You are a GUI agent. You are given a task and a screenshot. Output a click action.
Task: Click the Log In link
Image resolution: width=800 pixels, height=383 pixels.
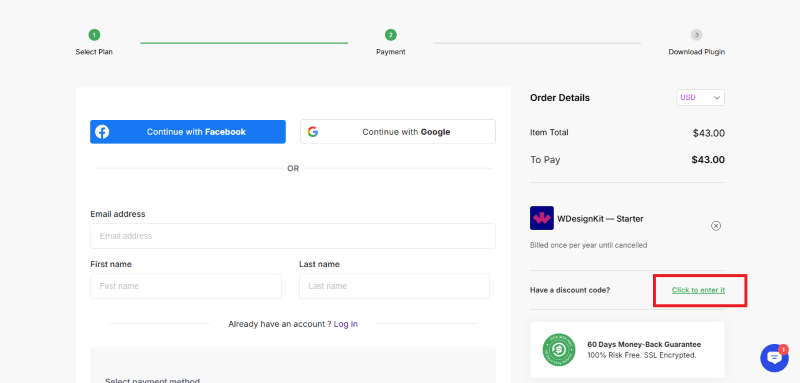pyautogui.click(x=345, y=324)
